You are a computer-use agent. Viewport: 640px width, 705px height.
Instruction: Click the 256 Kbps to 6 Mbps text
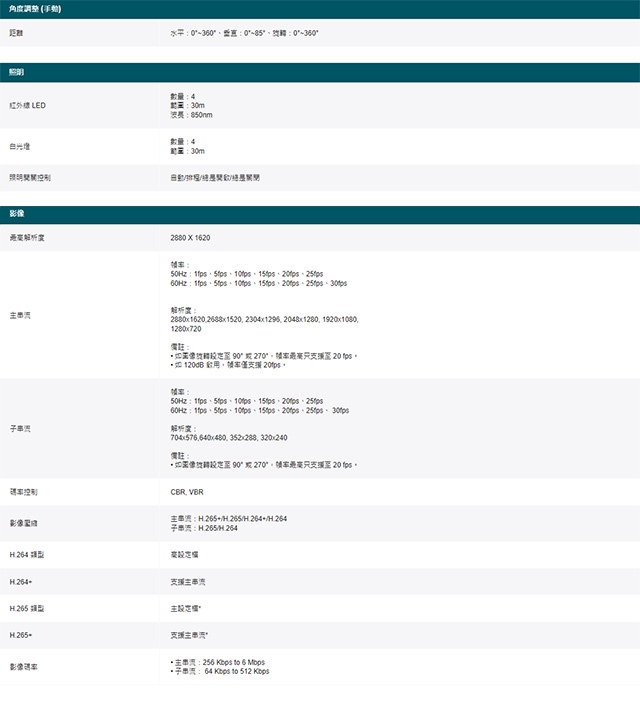232,662
